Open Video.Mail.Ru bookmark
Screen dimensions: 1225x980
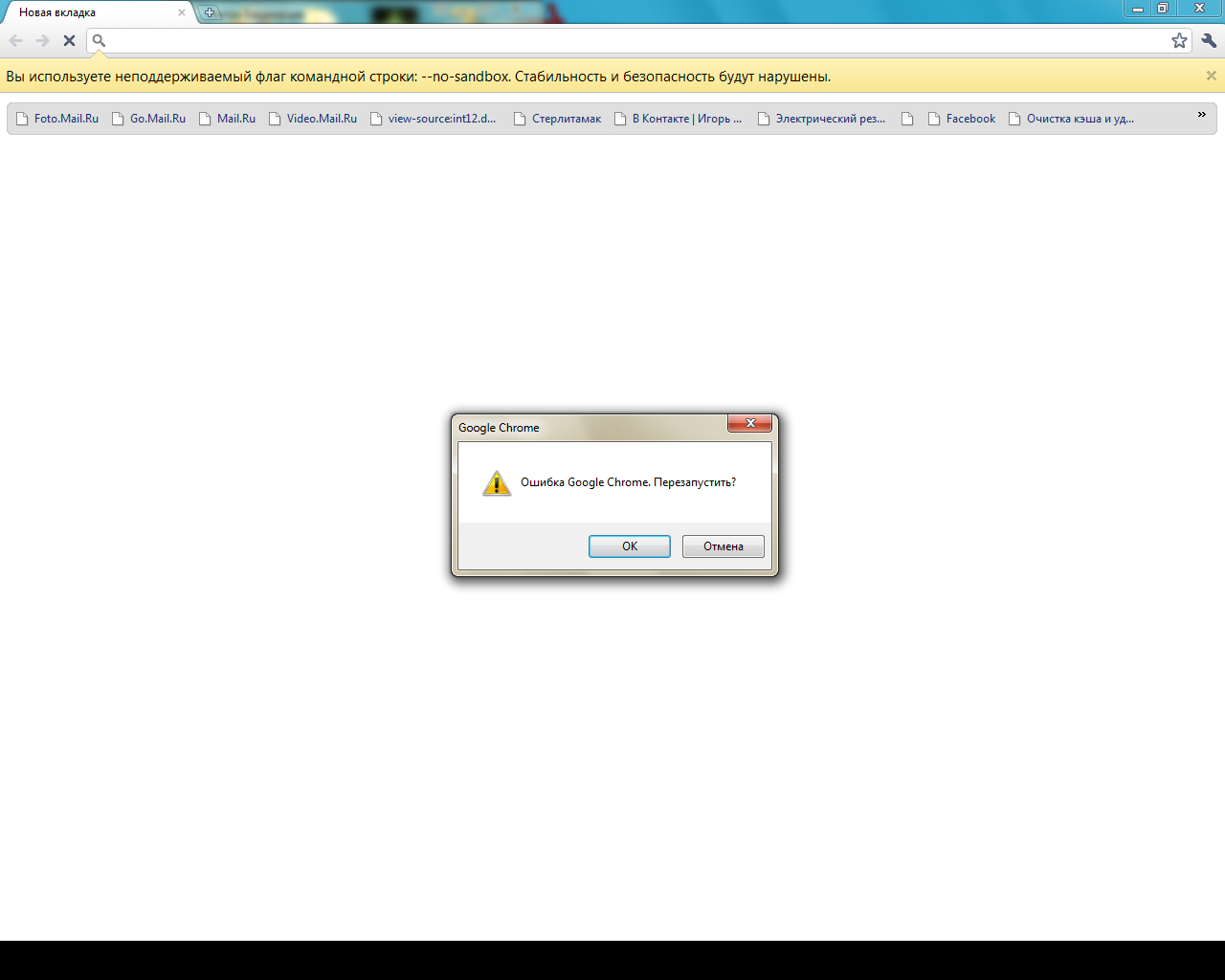(x=312, y=119)
